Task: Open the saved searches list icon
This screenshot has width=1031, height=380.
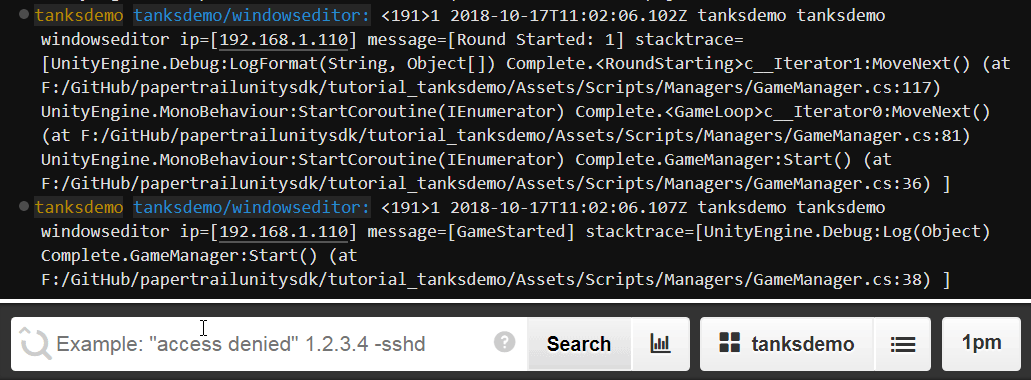Action: coord(903,344)
